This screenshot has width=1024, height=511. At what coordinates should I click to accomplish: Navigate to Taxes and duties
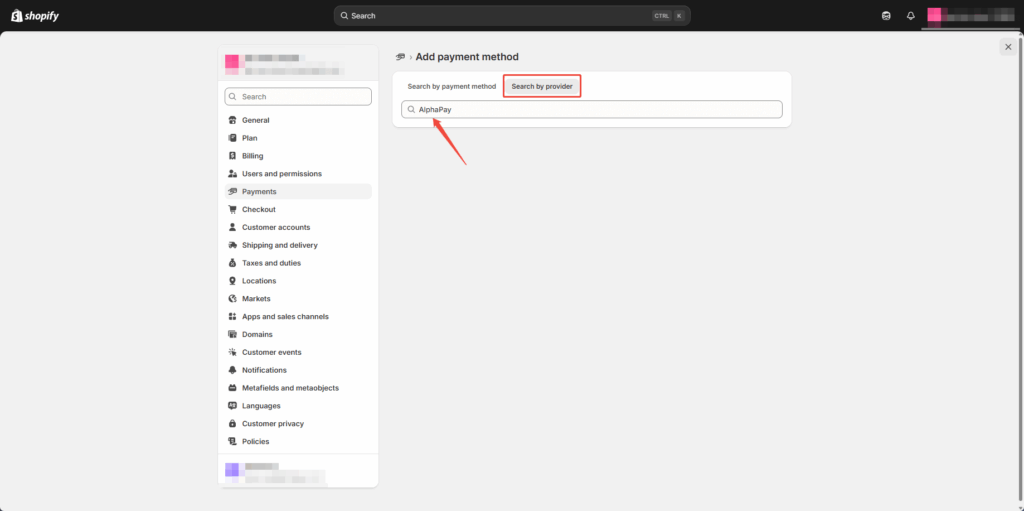tap(271, 263)
